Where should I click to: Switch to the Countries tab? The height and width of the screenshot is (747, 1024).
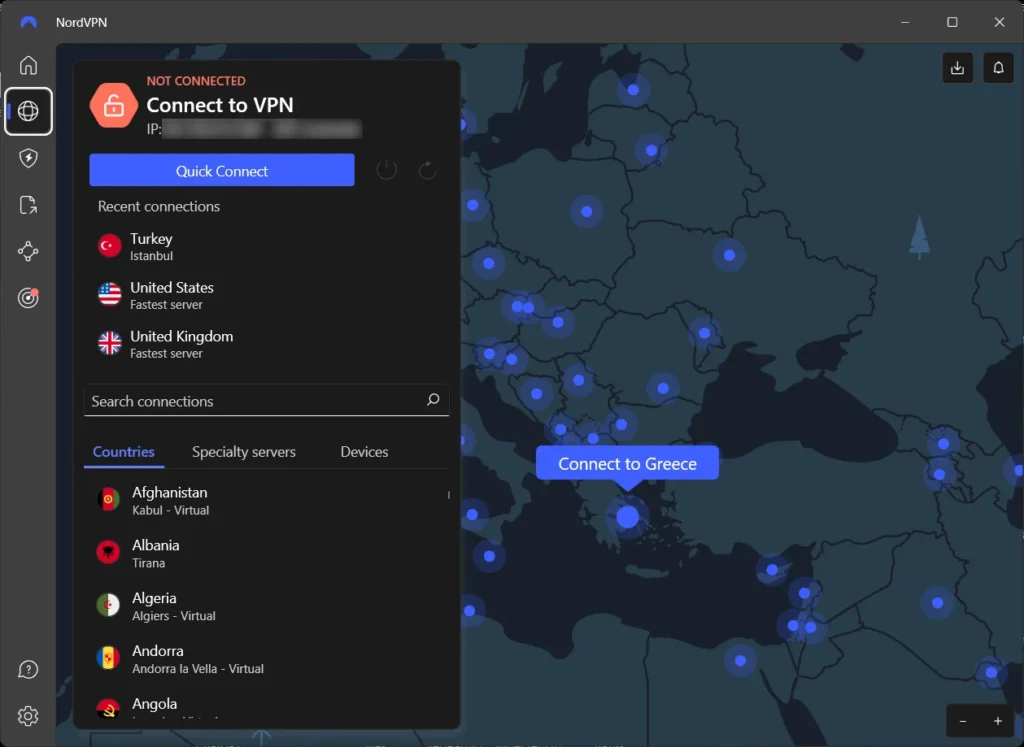(123, 452)
